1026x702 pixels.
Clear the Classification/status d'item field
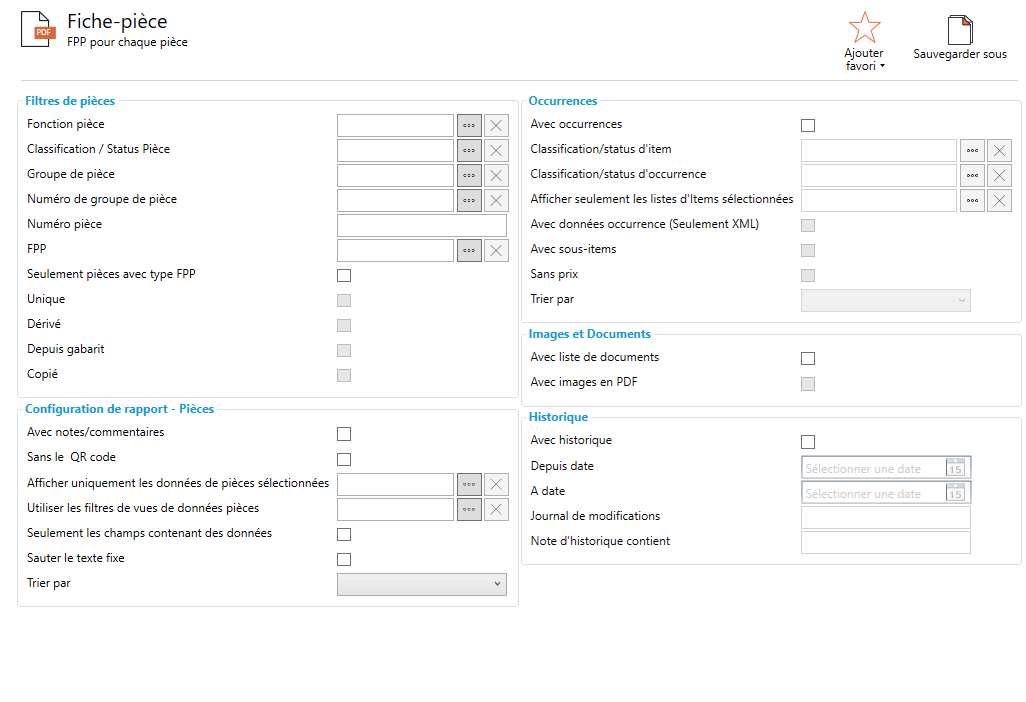tap(1000, 150)
